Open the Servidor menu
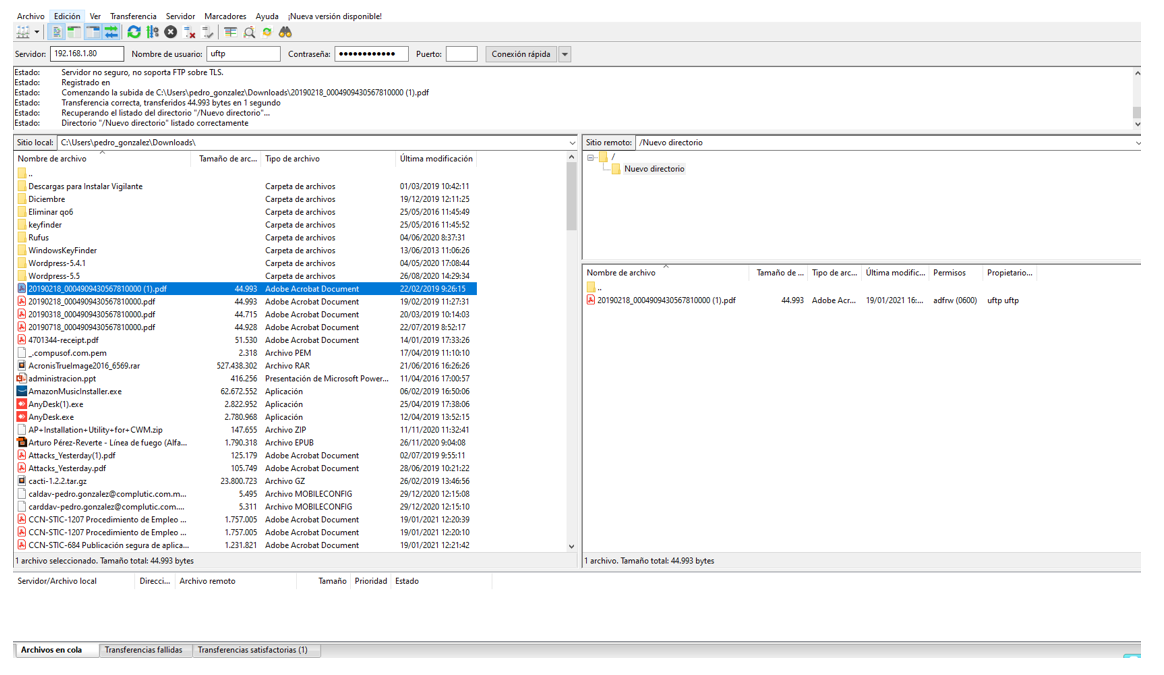Screen dimensions: 1164x675 pyautogui.click(x=180, y=16)
